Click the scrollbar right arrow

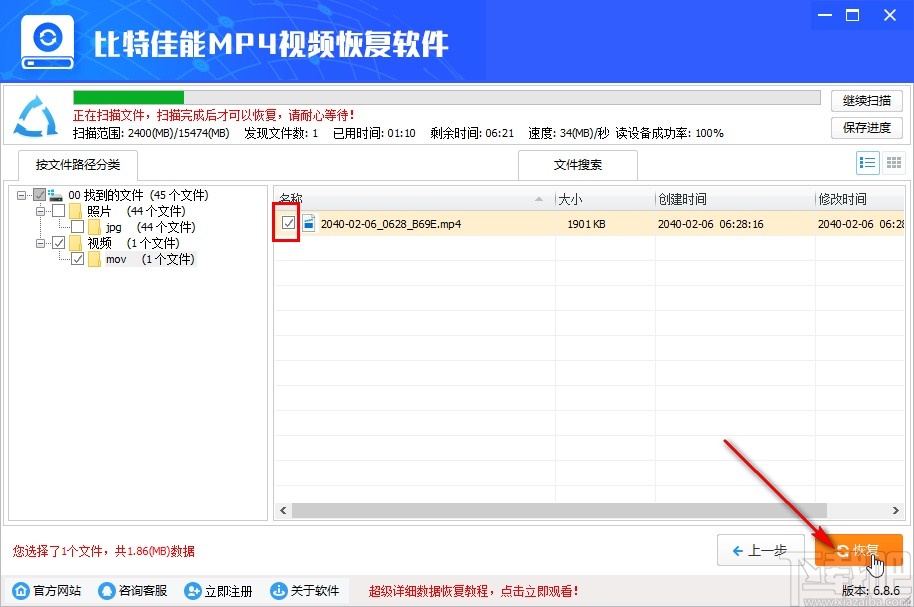tap(896, 510)
